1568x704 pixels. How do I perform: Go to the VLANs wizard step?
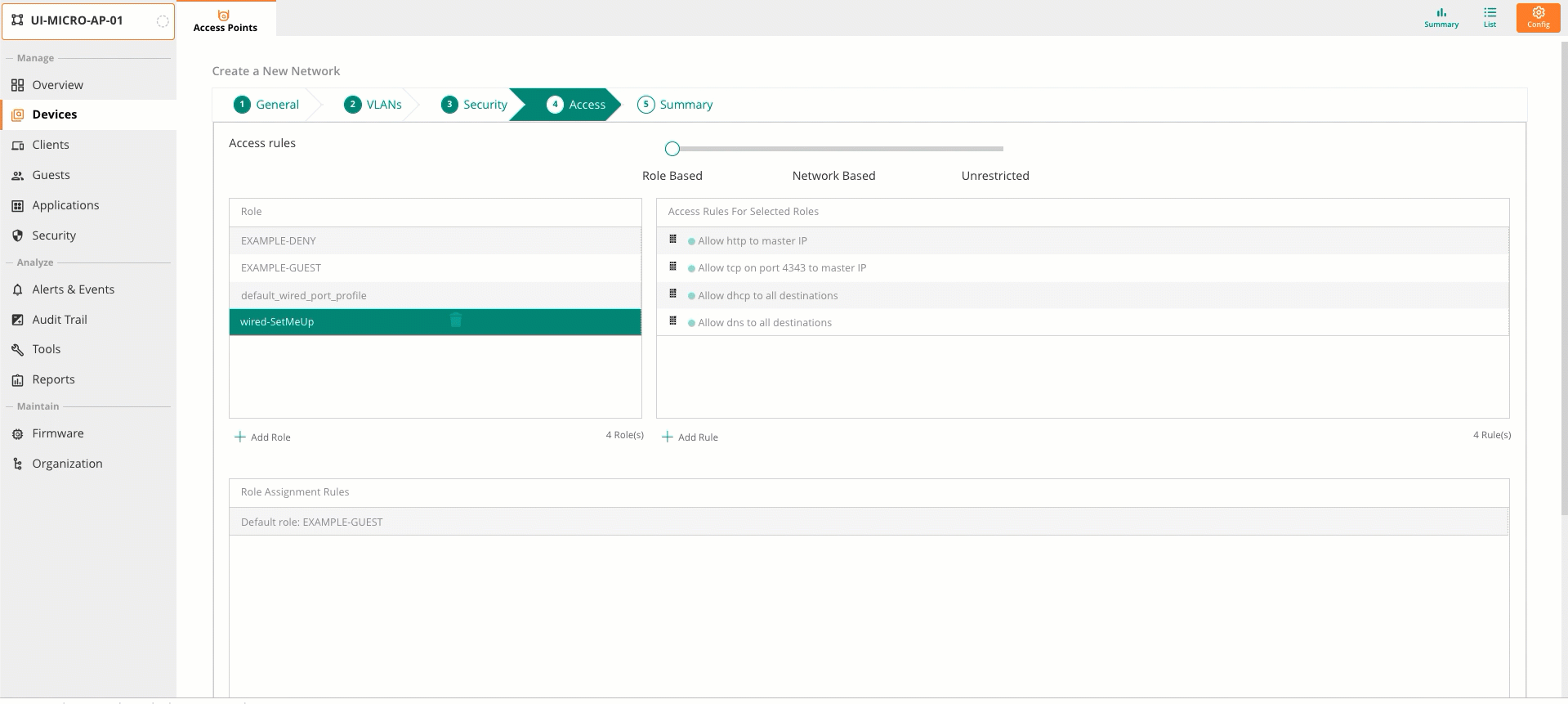point(373,105)
